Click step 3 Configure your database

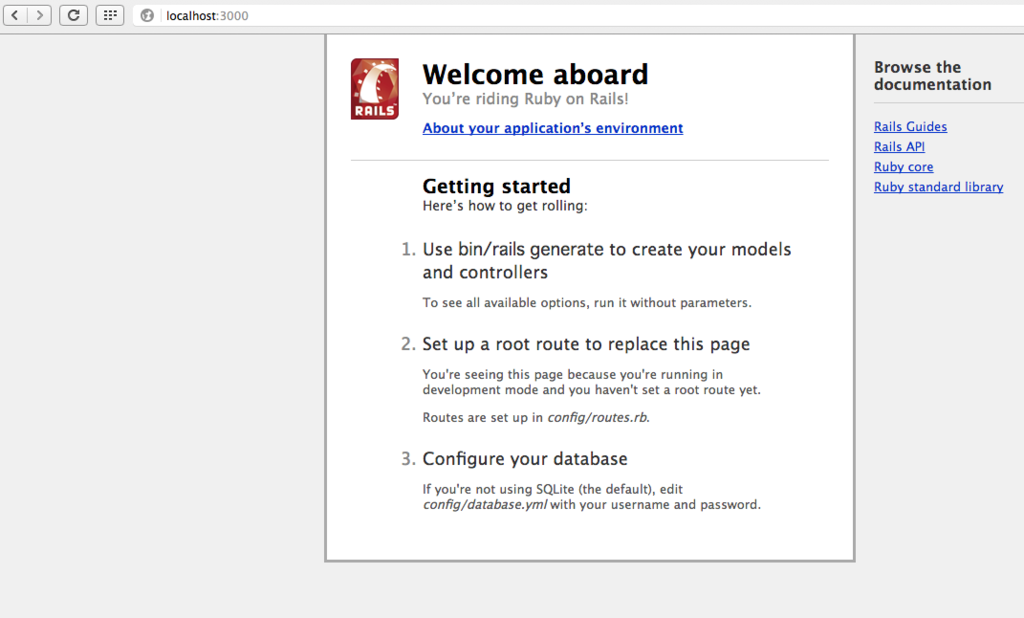click(x=524, y=459)
